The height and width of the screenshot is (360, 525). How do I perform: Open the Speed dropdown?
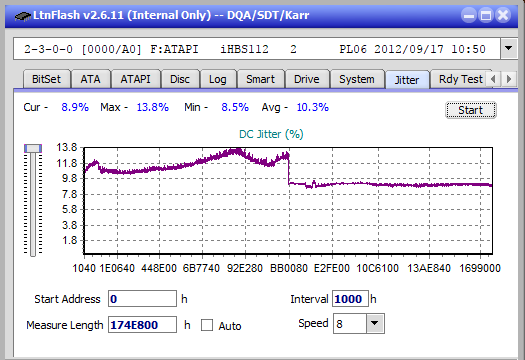click(375, 324)
